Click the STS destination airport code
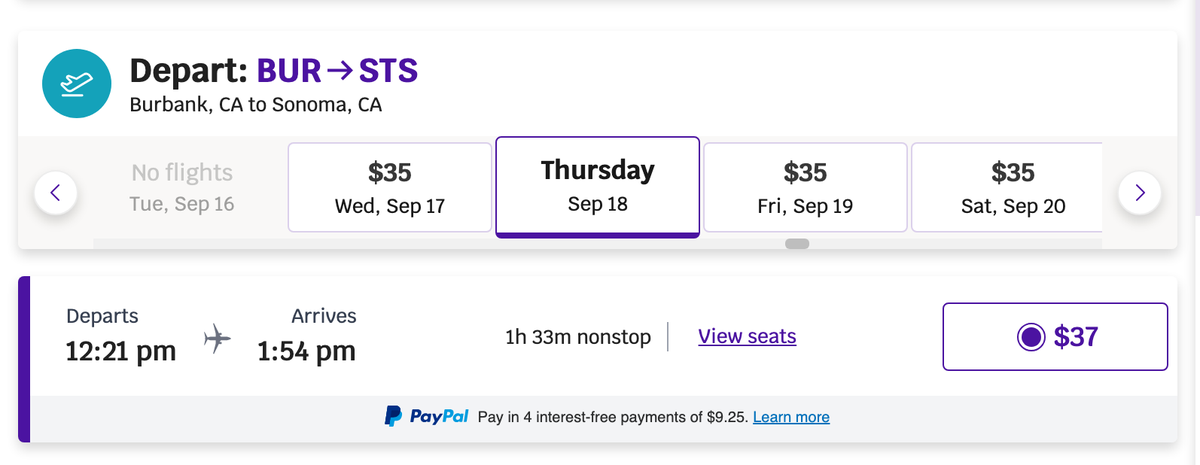Screen dimensions: 1200x465 [388, 71]
